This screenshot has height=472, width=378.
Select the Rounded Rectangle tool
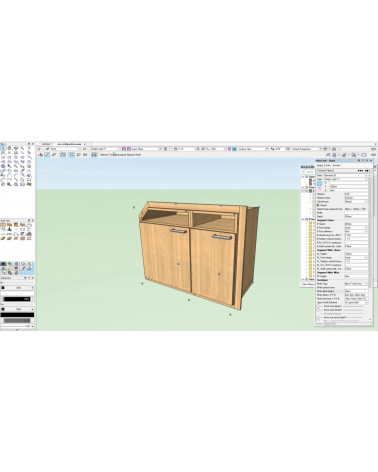coord(9,157)
